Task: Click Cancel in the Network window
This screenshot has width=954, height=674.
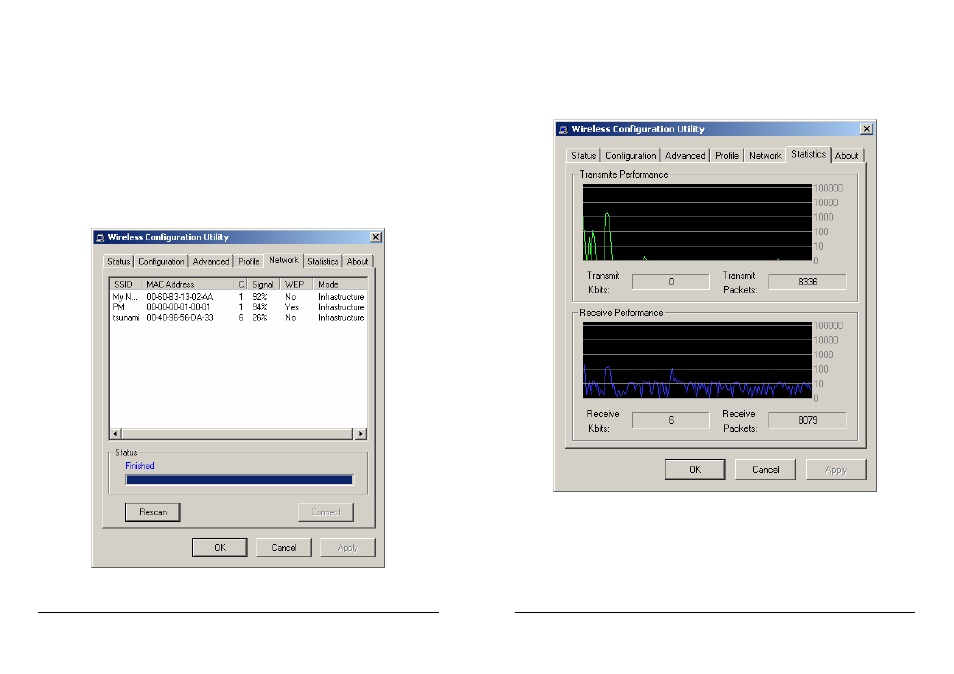Action: coord(284,547)
